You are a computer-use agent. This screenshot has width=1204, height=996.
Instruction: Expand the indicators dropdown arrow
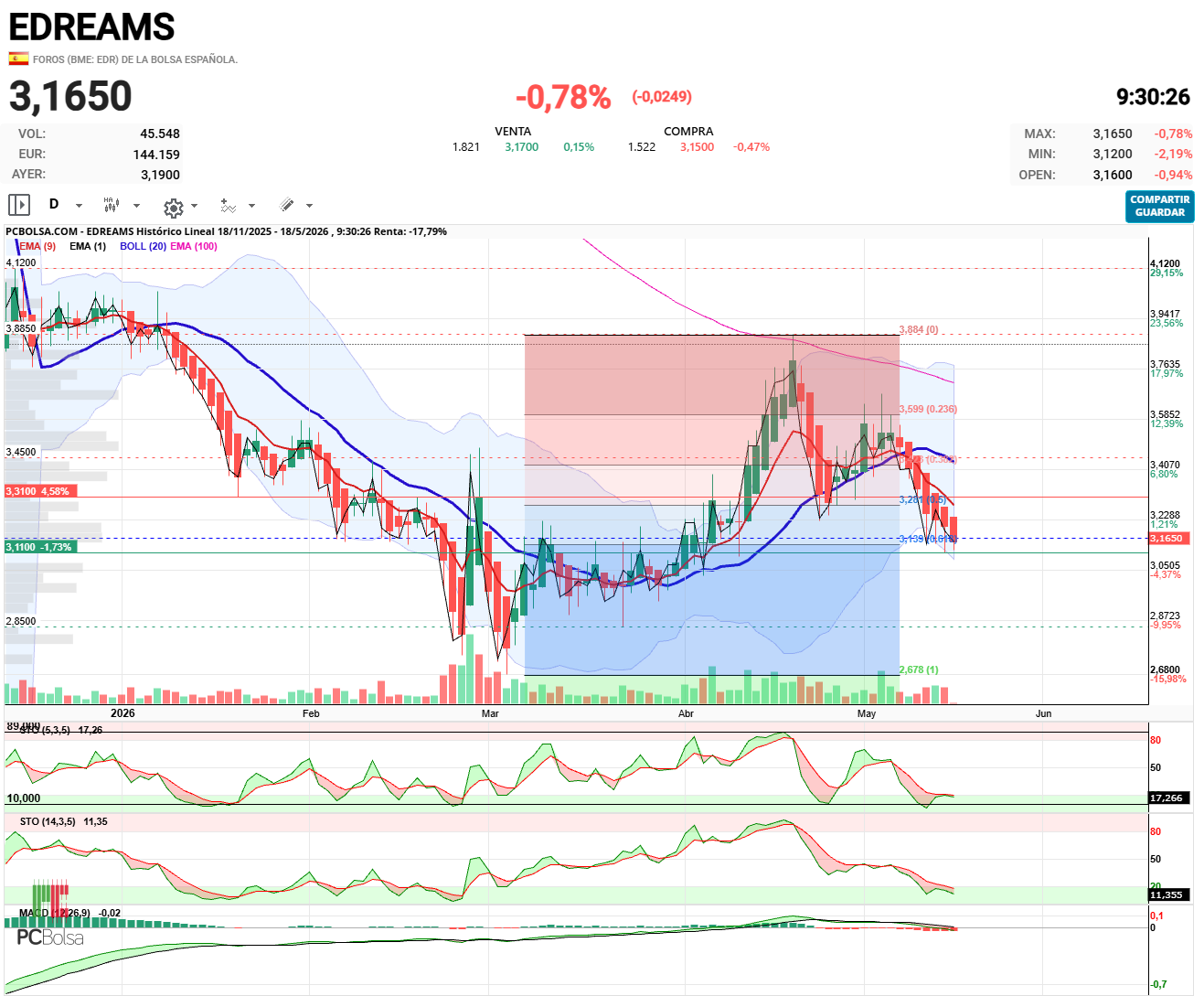(252, 206)
